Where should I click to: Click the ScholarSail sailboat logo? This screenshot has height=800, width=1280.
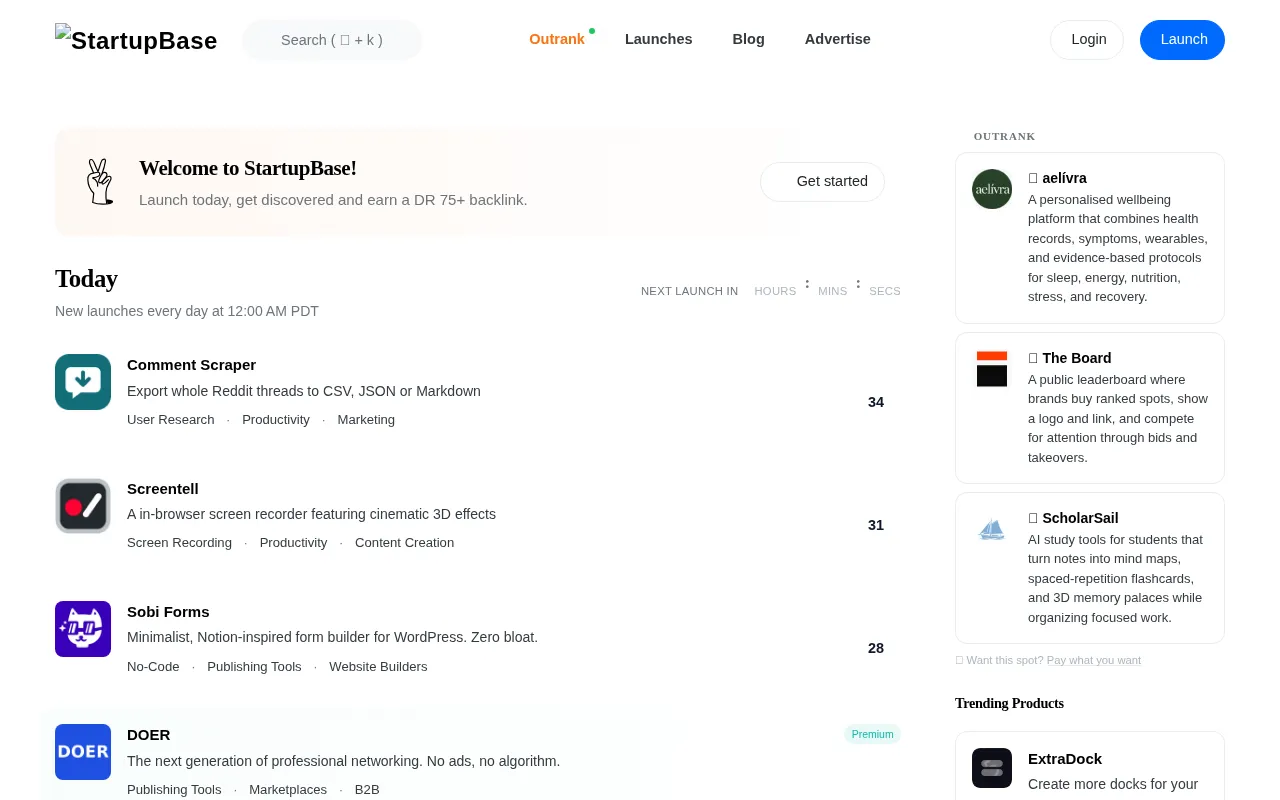(992, 529)
